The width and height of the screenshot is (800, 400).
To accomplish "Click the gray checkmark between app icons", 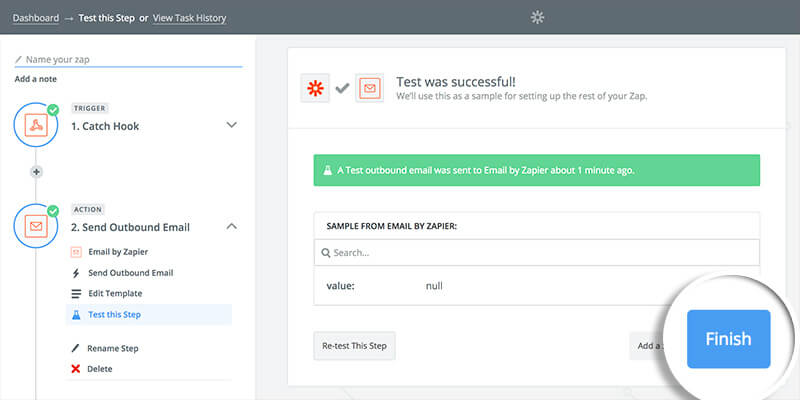I will 342,88.
